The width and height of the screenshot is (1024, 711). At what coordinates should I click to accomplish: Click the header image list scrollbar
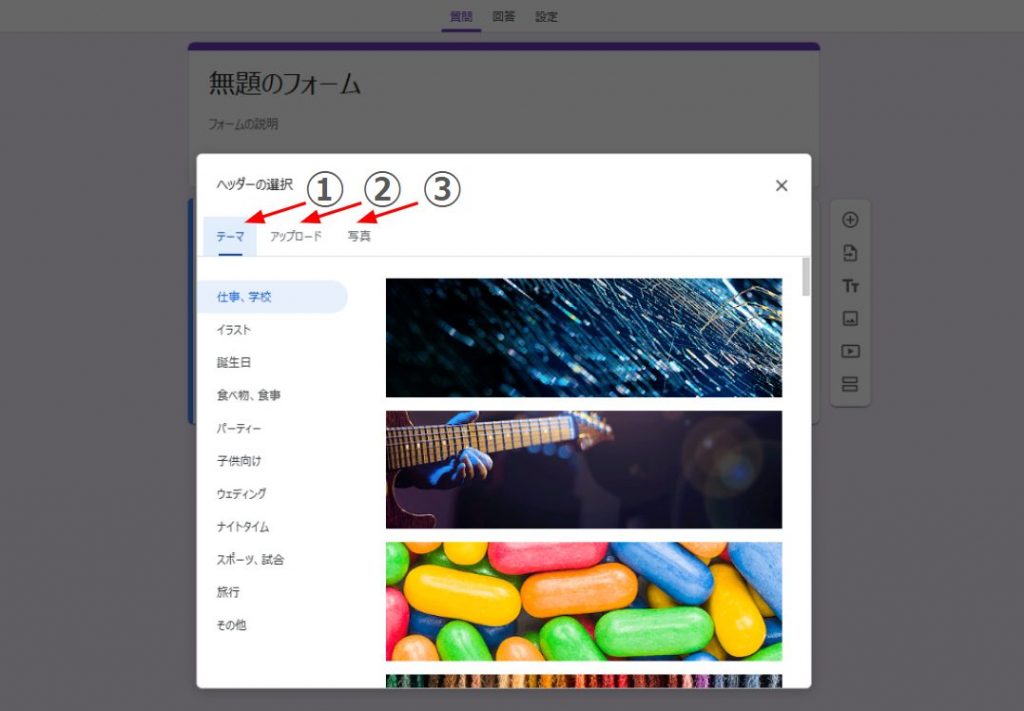[806, 277]
